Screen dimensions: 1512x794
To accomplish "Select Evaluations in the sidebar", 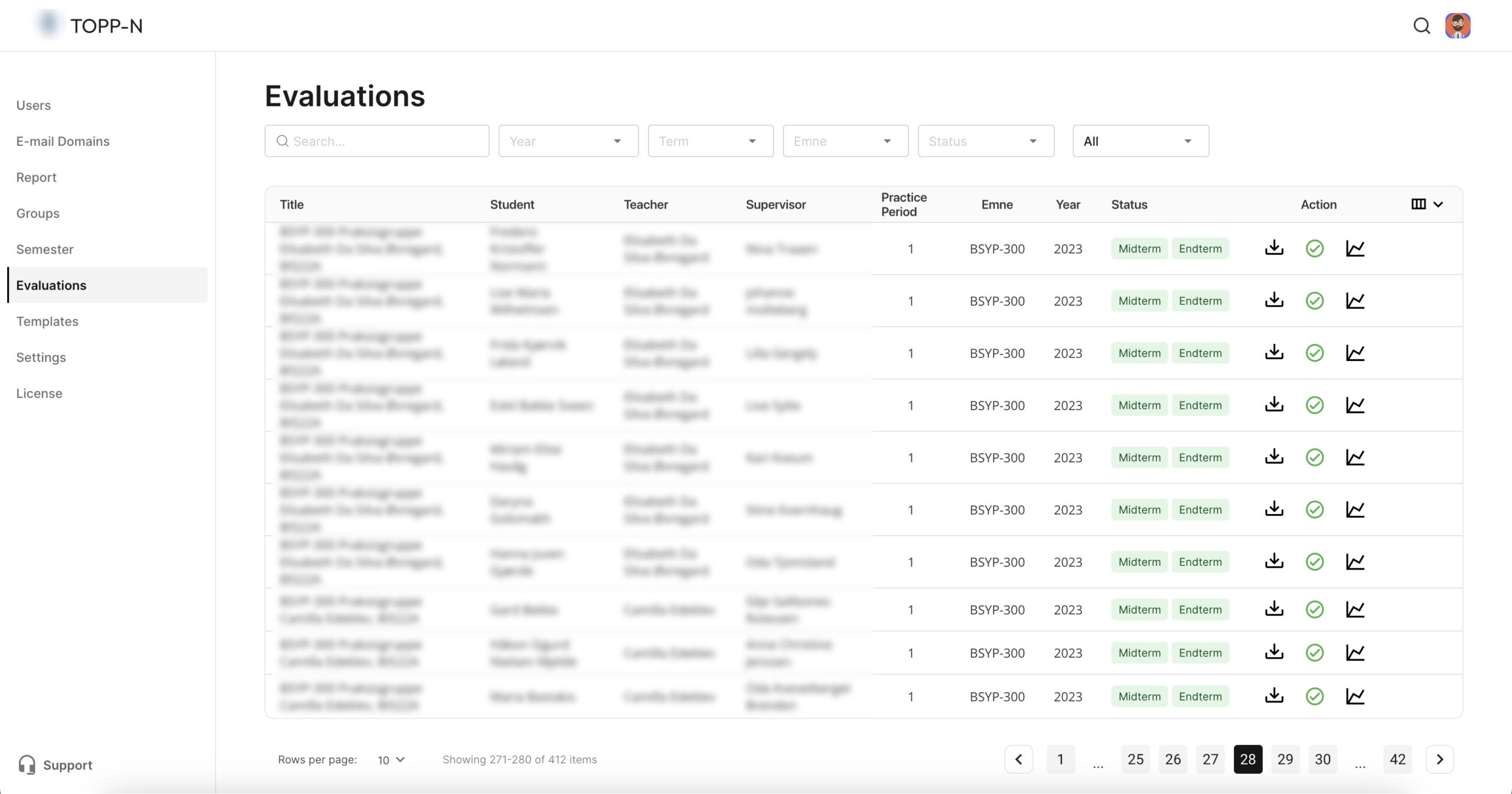I will [107, 285].
